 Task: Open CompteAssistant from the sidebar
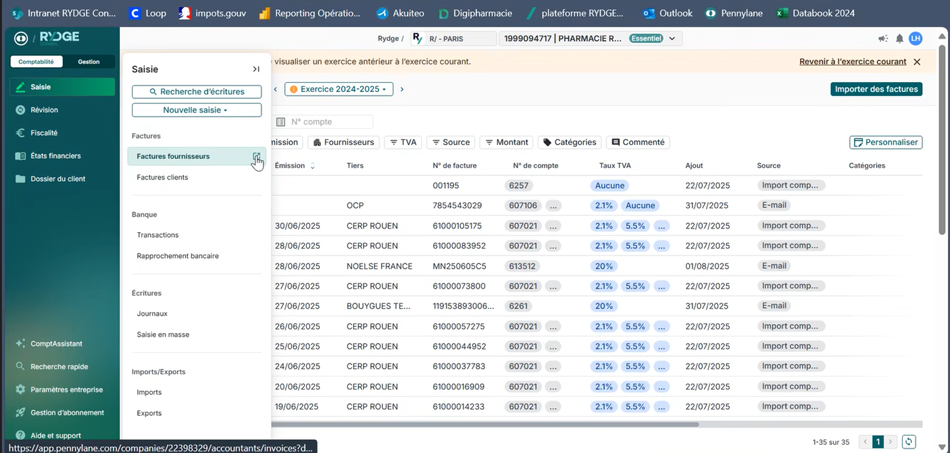54,343
